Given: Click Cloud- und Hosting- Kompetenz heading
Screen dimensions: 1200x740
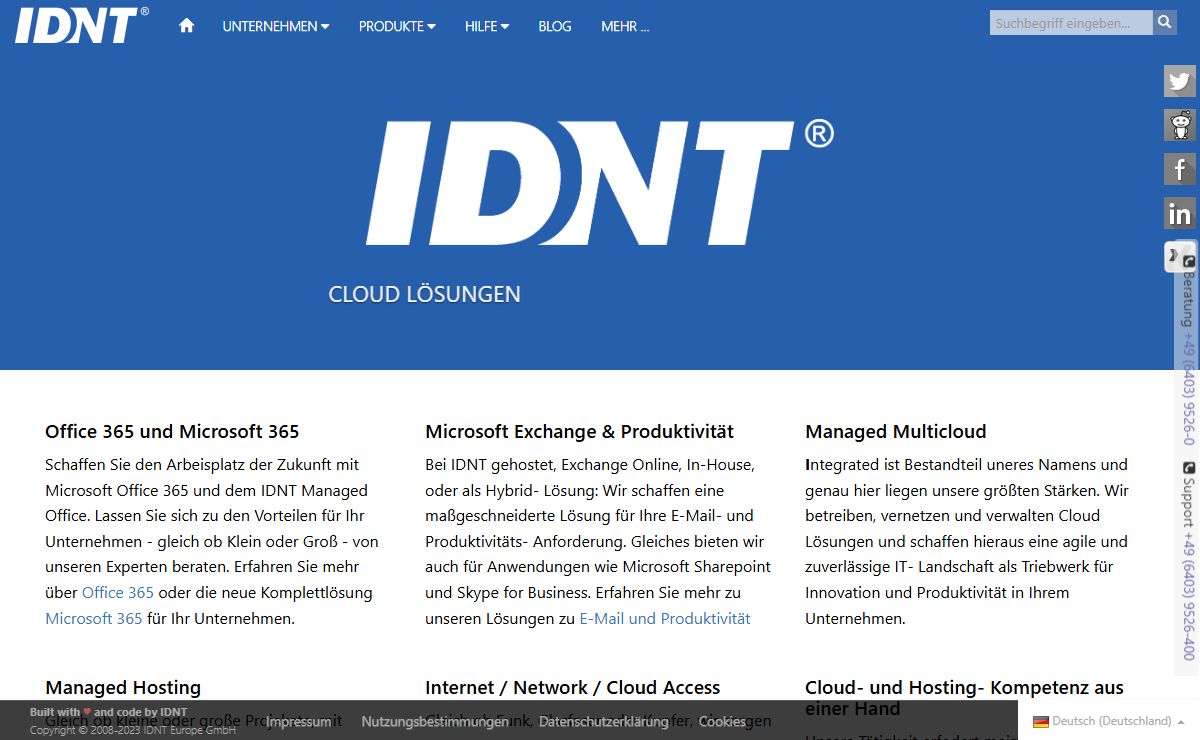Looking at the screenshot, I should tap(964, 697).
